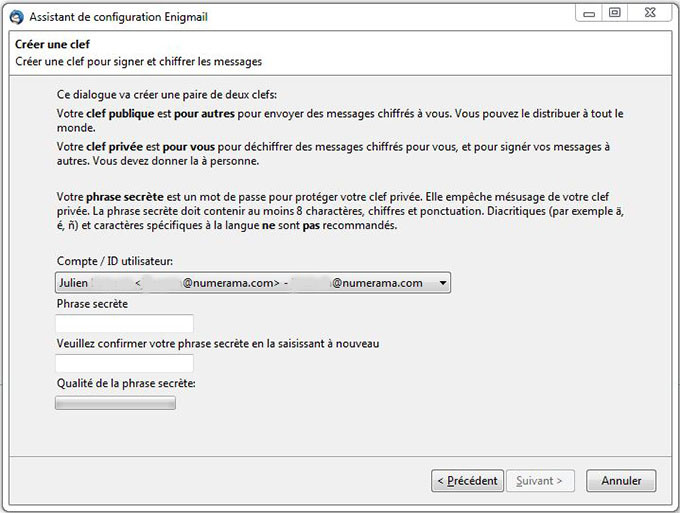Minimize the Enigmail assistant window
This screenshot has height=513, width=680.
coord(589,13)
